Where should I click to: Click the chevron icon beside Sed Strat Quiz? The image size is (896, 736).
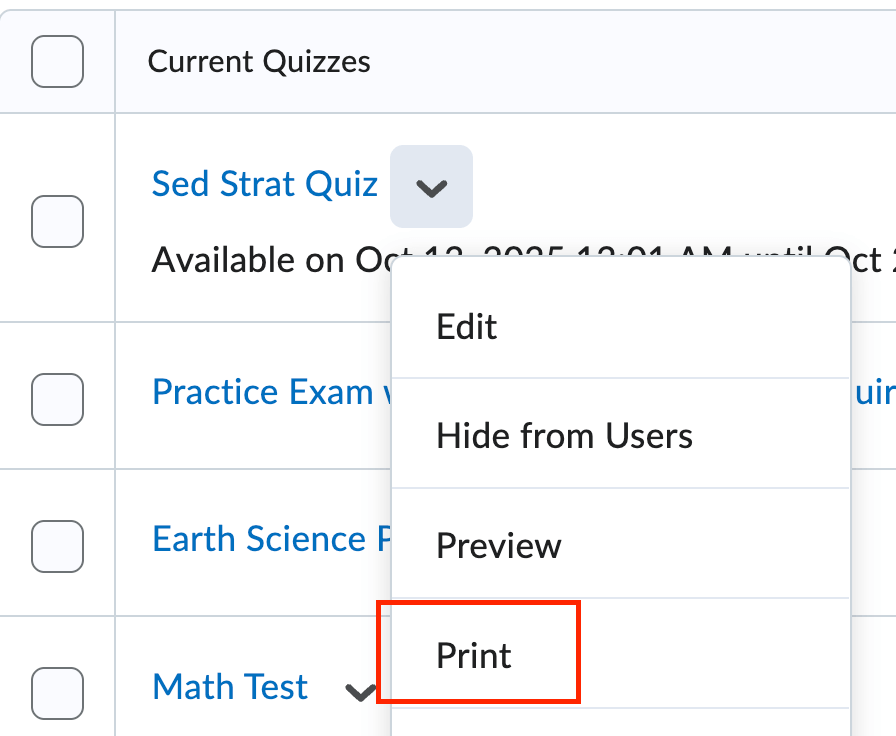coord(431,186)
